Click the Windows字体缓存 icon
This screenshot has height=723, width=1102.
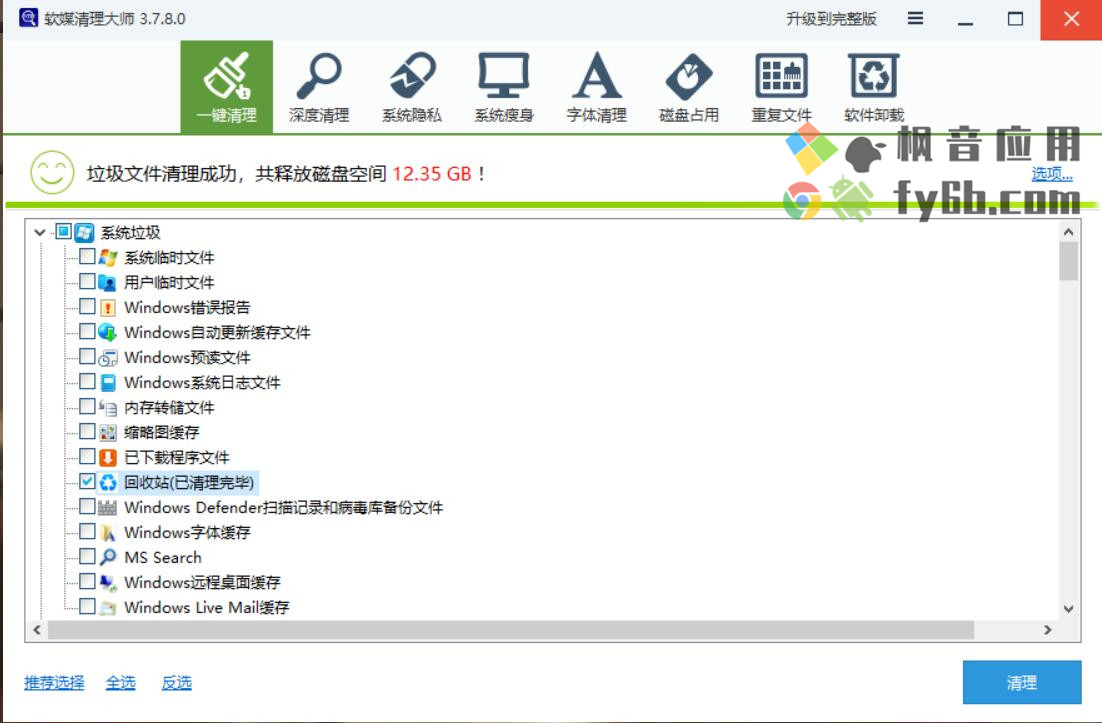pos(108,533)
